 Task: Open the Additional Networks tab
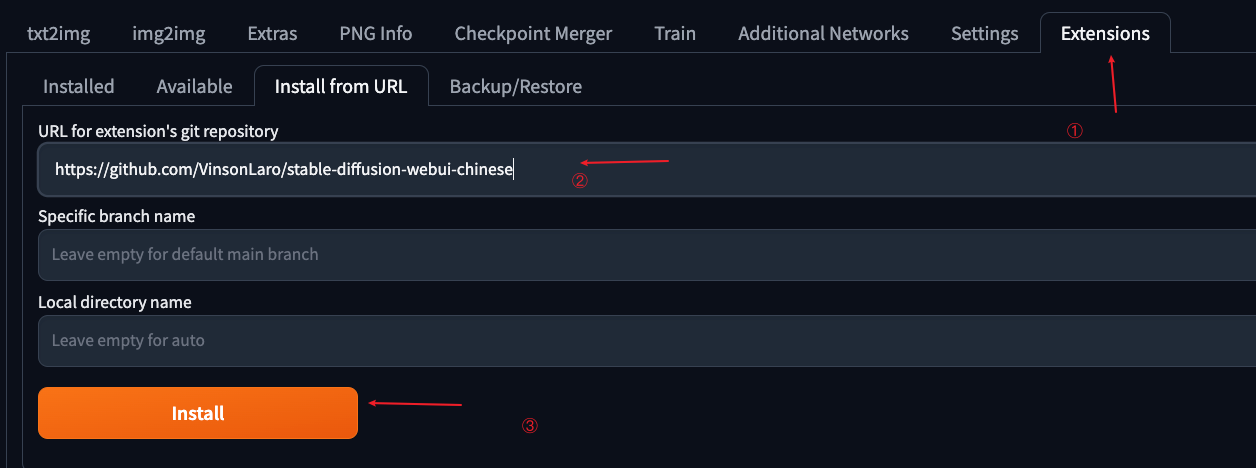coord(823,33)
